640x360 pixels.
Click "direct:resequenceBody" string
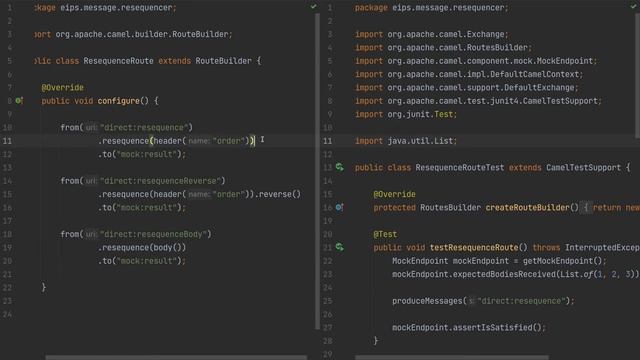(153, 234)
